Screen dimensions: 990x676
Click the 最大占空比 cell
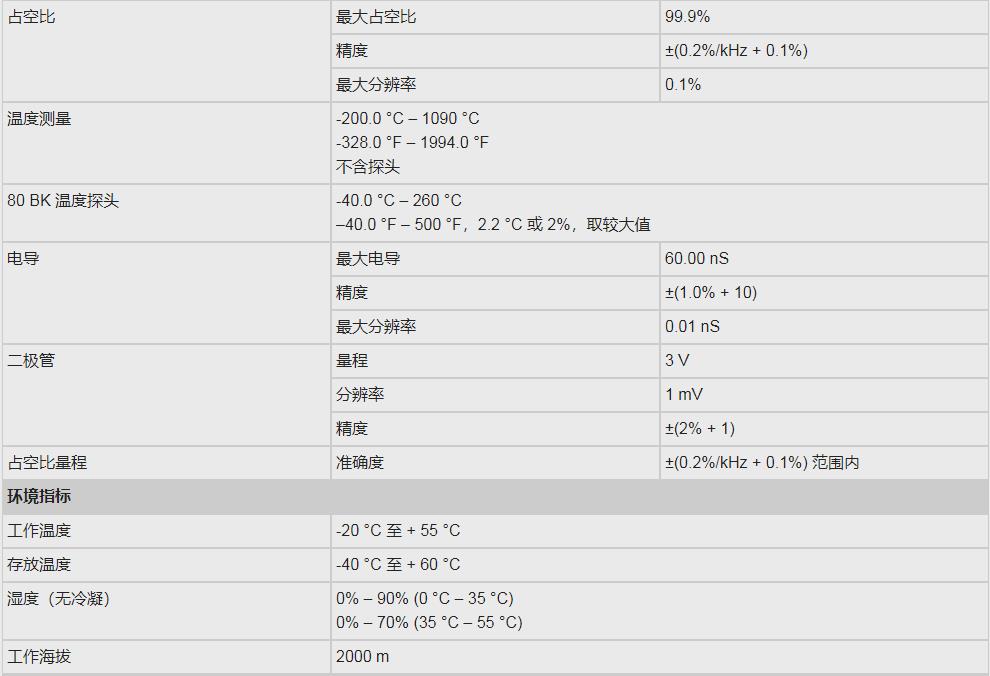(x=376, y=17)
